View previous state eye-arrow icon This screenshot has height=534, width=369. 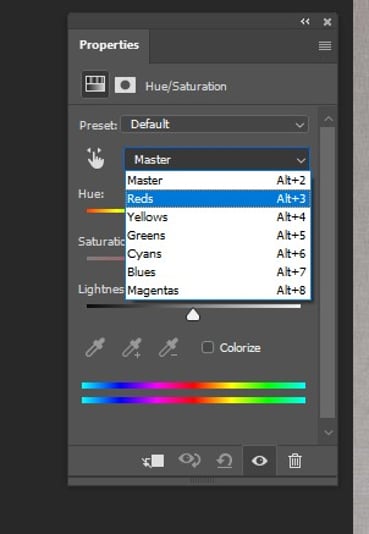(x=190, y=460)
